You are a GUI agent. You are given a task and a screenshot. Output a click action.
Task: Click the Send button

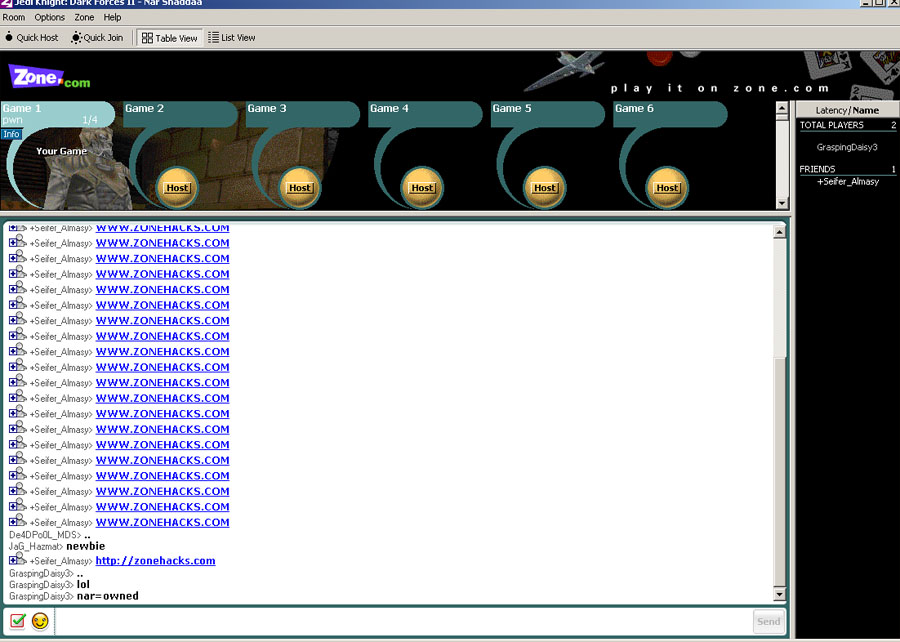[768, 621]
